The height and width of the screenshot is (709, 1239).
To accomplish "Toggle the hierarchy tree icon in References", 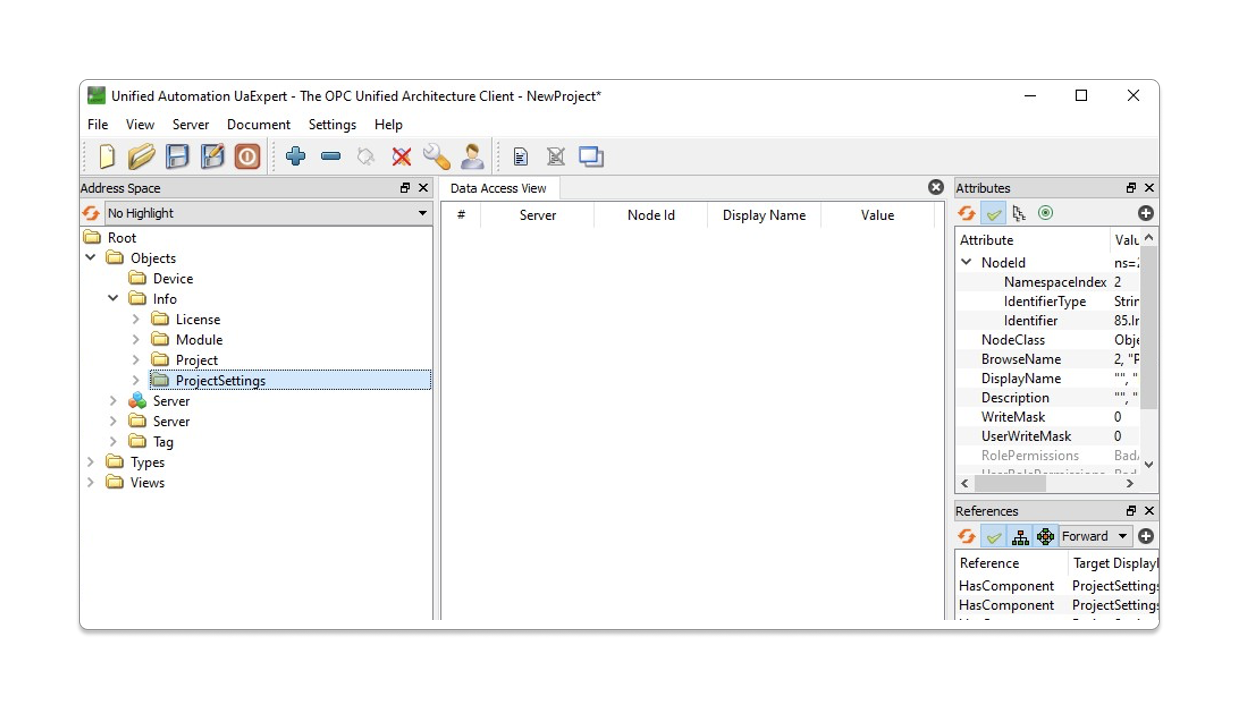I will point(1020,537).
